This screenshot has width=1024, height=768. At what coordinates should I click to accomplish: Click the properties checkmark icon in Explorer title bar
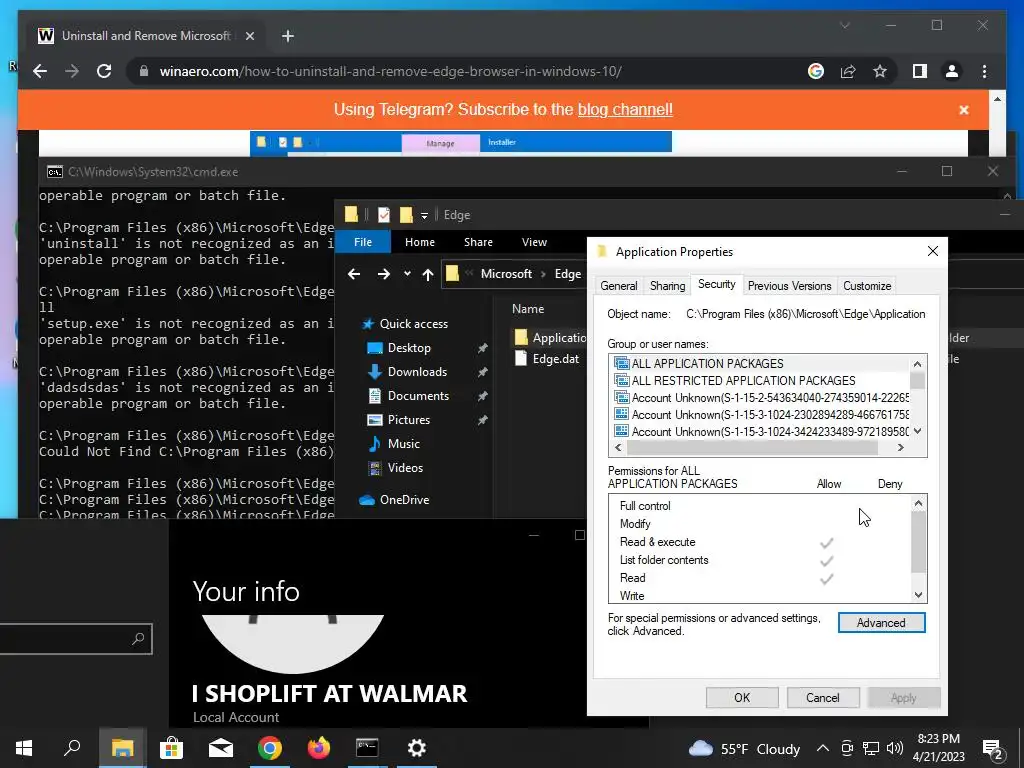(x=383, y=214)
